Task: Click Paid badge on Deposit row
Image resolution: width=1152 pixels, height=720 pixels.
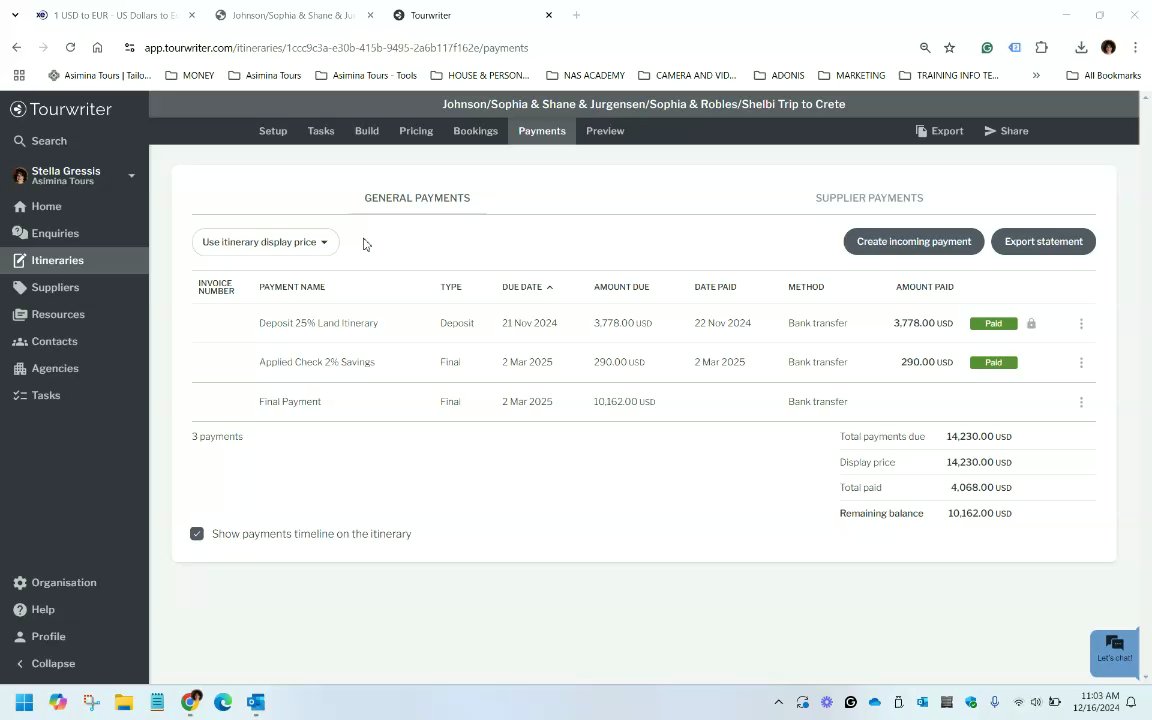Action: (993, 323)
